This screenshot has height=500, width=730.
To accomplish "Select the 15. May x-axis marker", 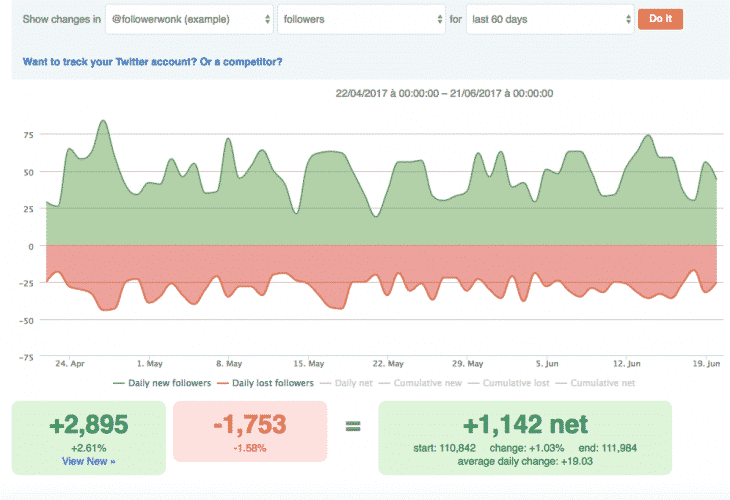I will click(308, 364).
